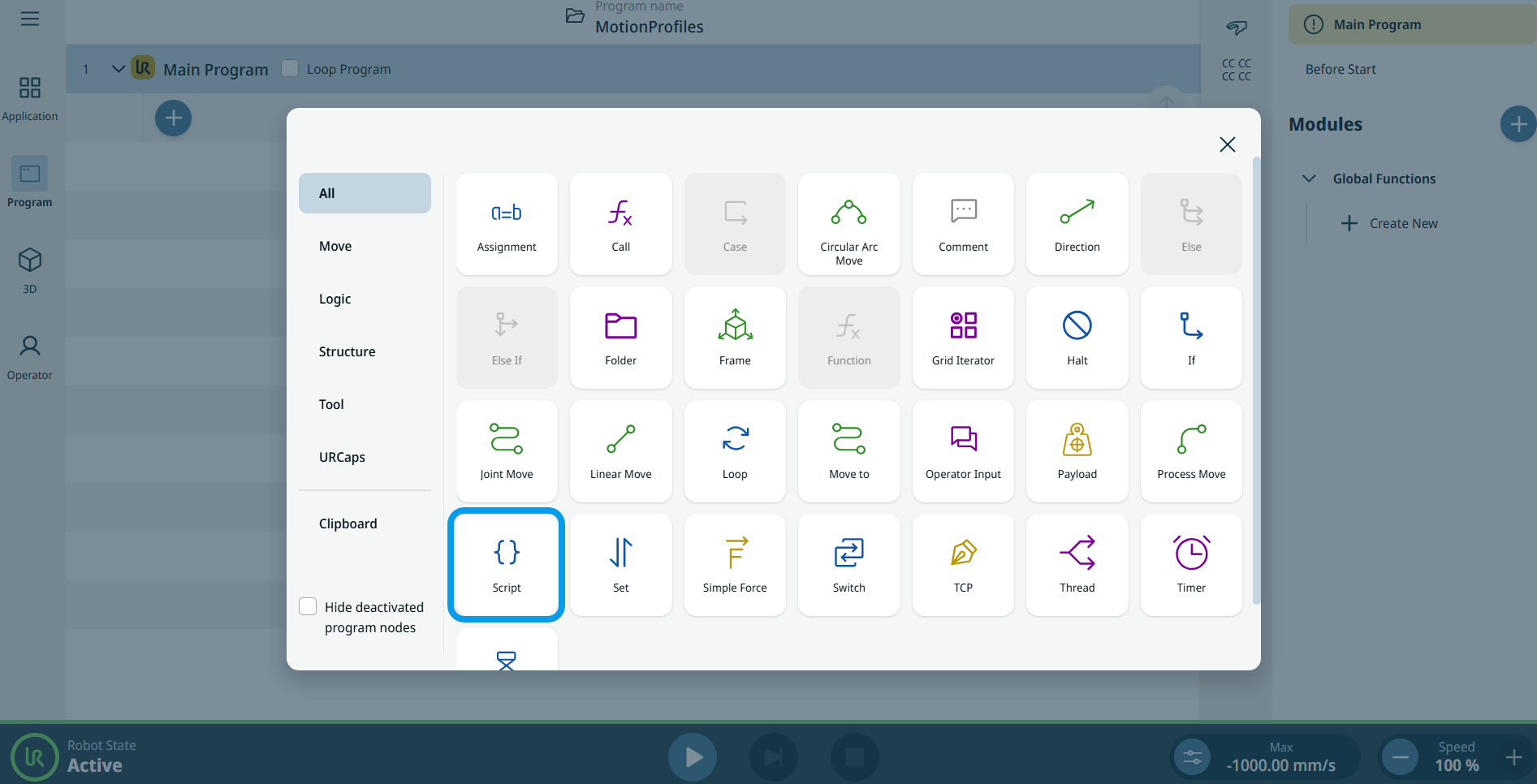Enable the Loop Program checkbox
The image size is (1537, 784).
point(290,69)
